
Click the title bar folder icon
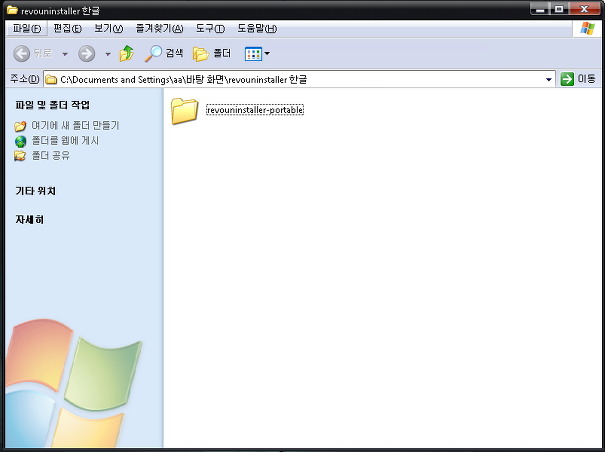(12, 10)
